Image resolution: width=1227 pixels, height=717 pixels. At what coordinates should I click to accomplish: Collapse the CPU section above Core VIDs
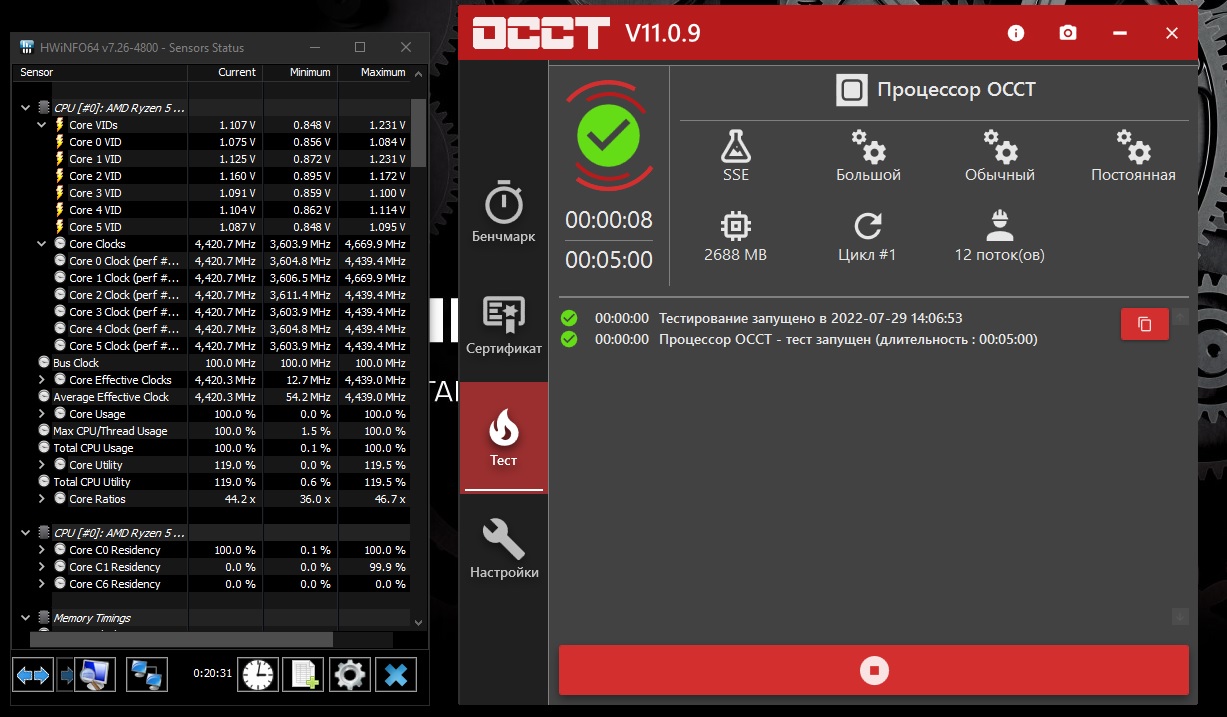26,107
